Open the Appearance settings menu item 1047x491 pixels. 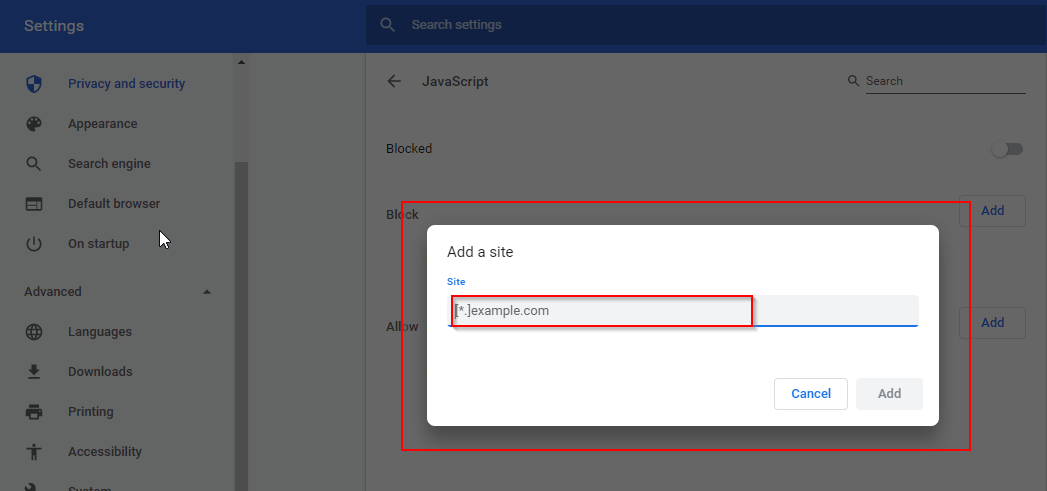102,124
